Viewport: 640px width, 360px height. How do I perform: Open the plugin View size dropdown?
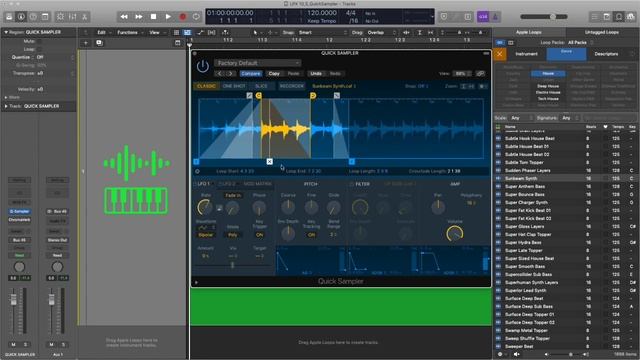point(462,73)
